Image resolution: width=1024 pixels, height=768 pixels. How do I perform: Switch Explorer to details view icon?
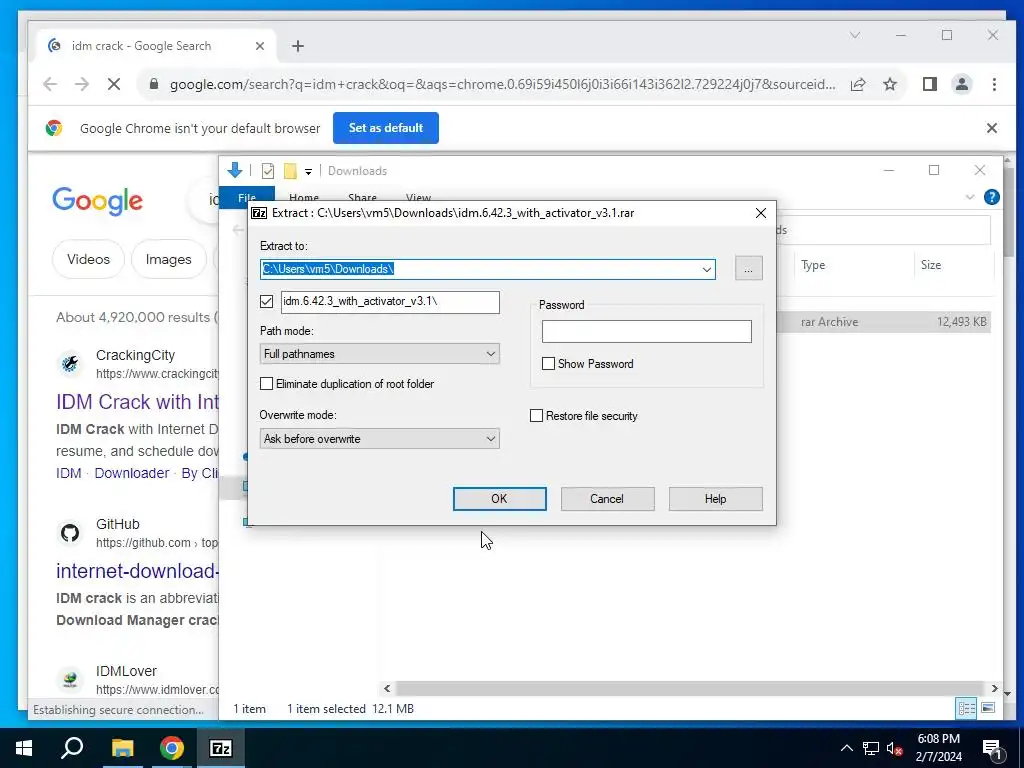[967, 708]
